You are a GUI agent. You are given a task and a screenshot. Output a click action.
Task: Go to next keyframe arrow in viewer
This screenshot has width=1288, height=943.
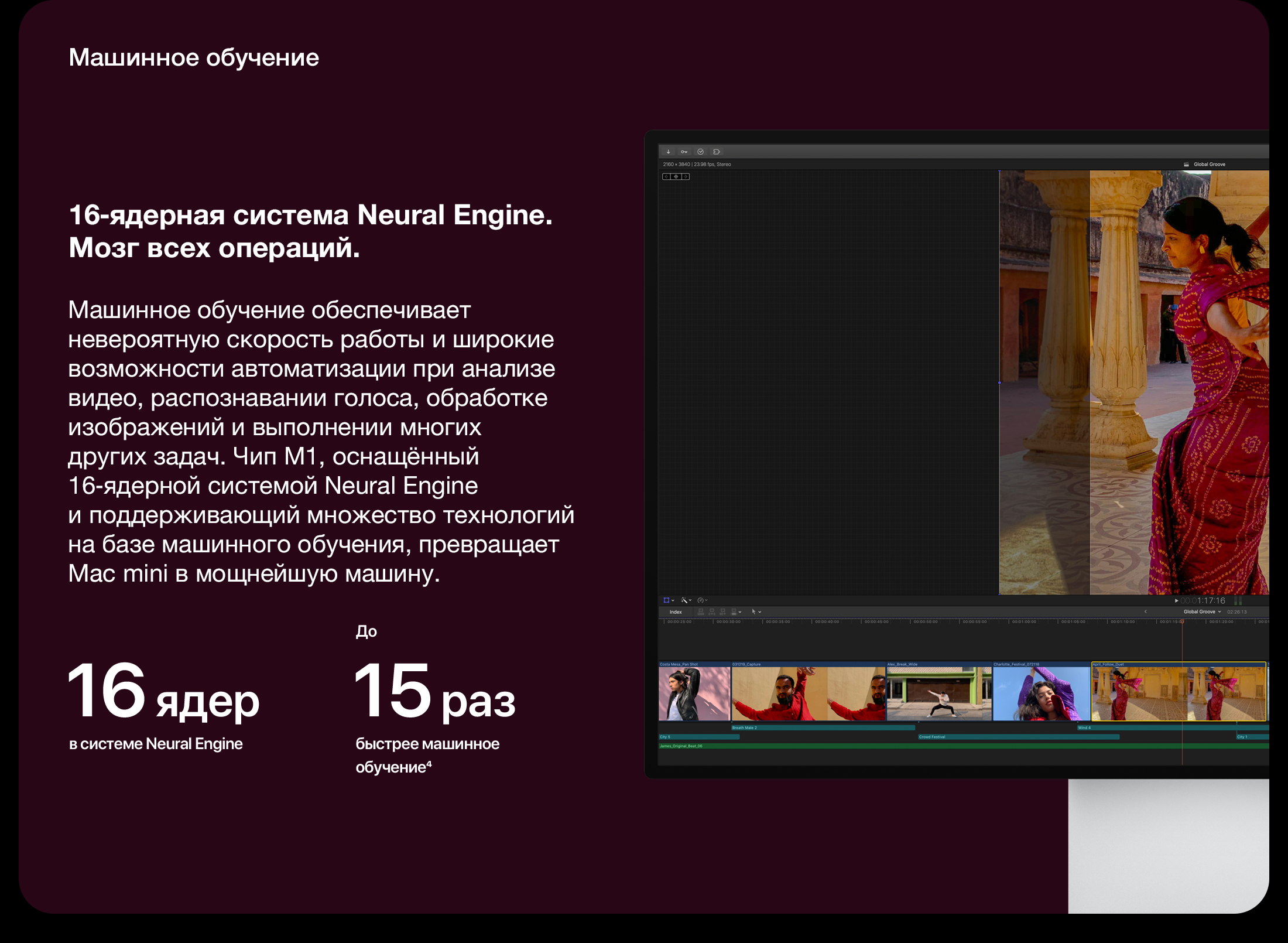[x=686, y=176]
